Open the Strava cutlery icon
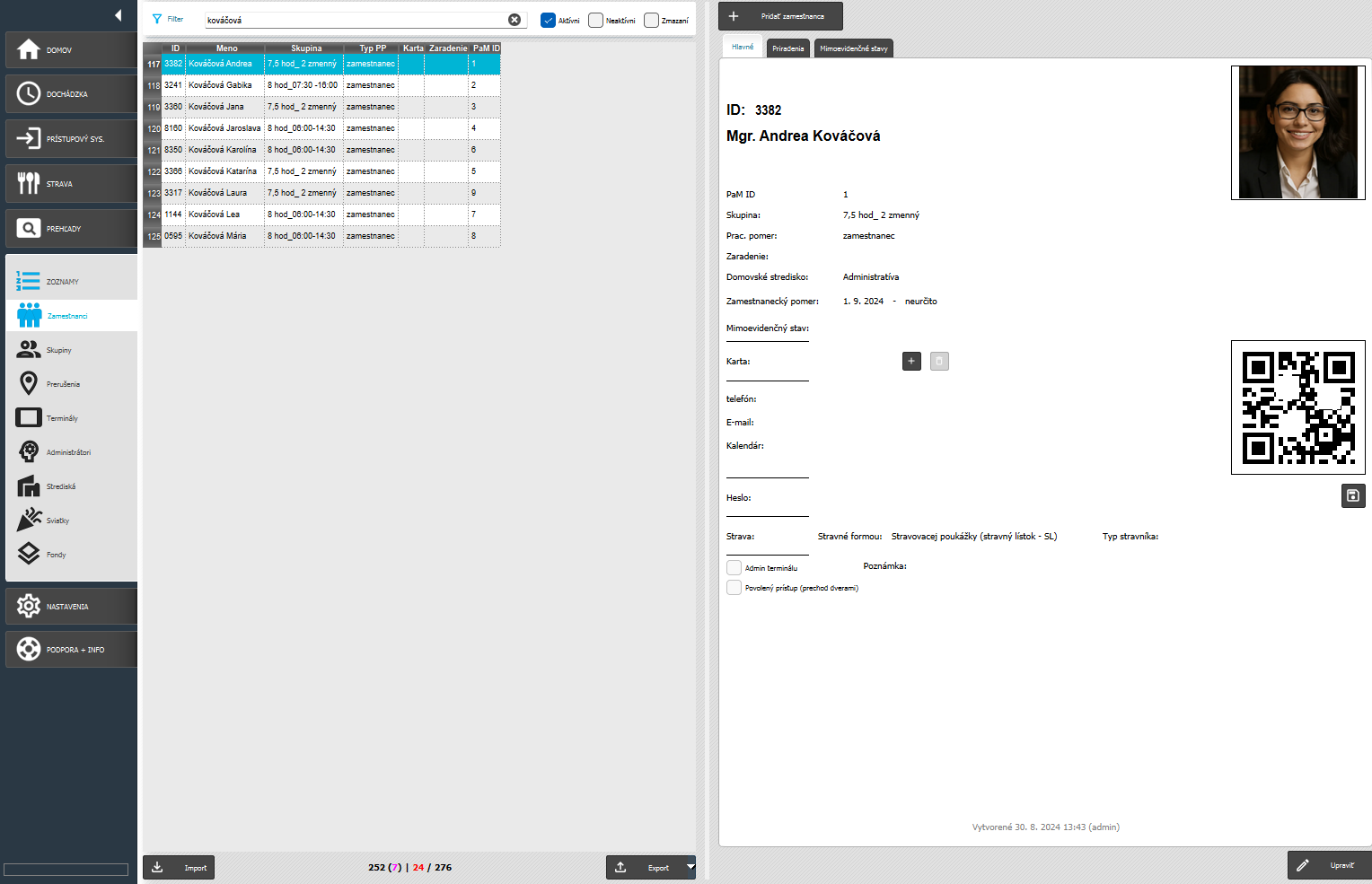The height and width of the screenshot is (884, 1372). (x=29, y=183)
